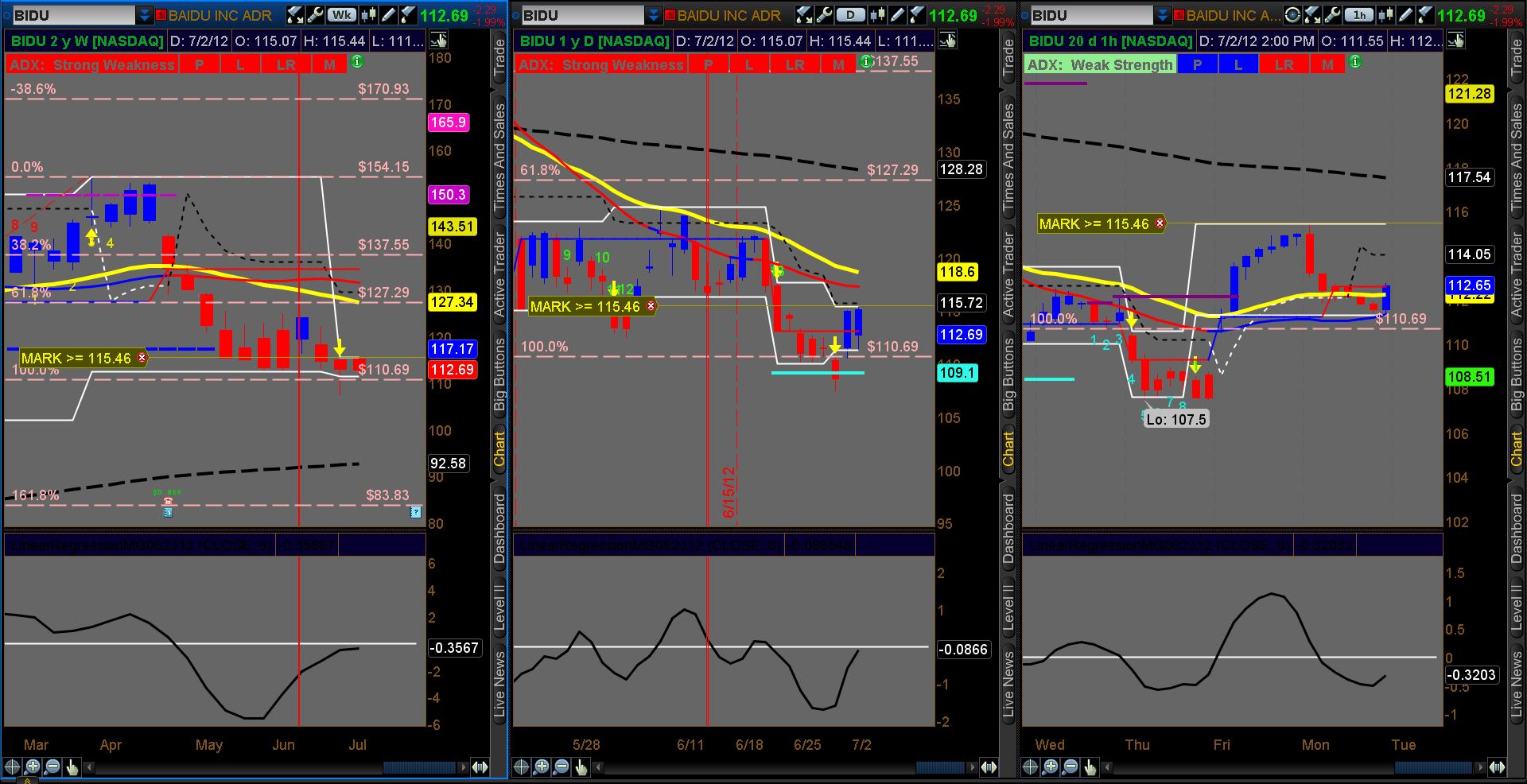This screenshot has height=784, width=1527.
Task: Select the pencil drawing tool in daily chart
Action: pyautogui.click(x=898, y=14)
